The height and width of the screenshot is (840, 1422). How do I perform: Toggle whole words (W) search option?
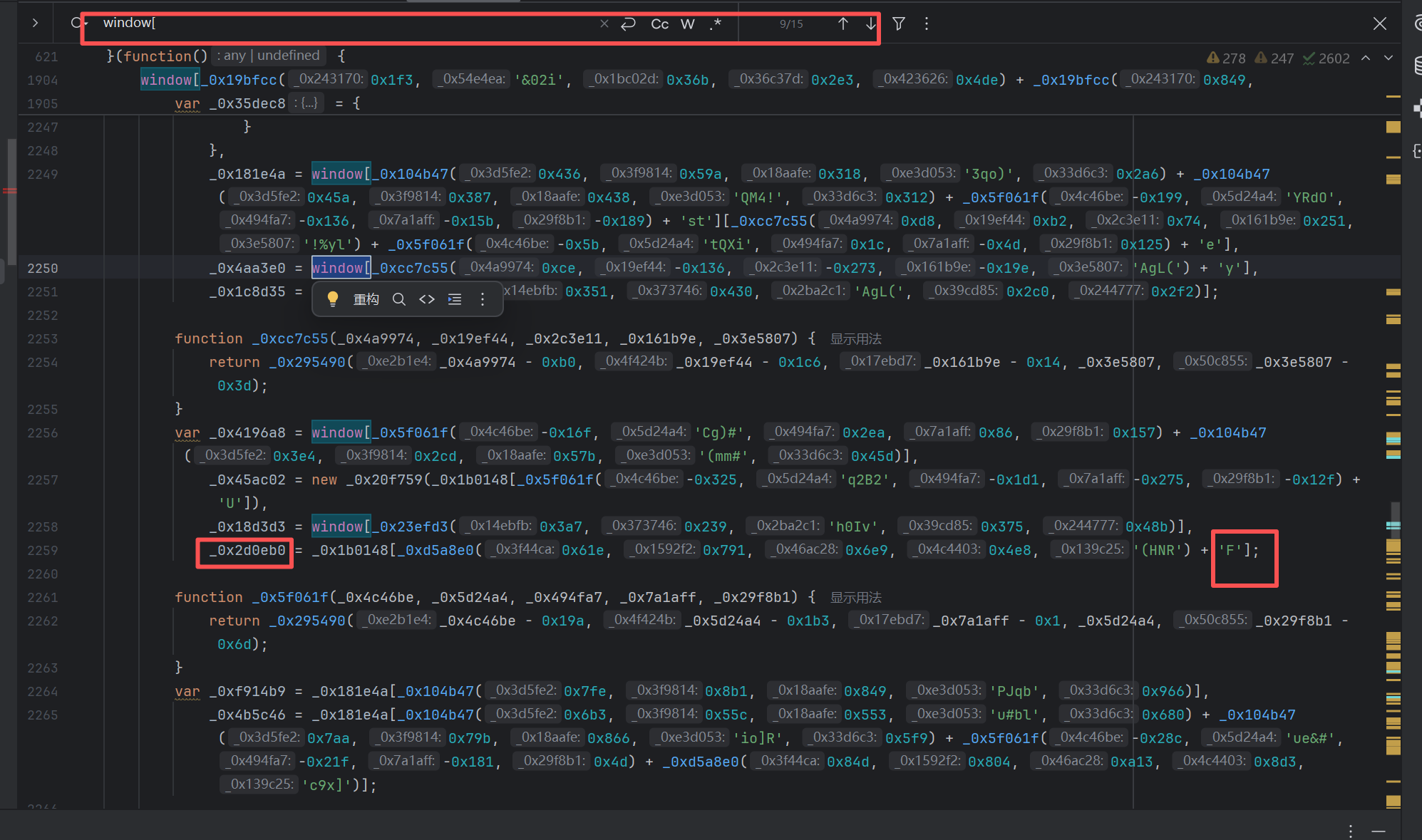(687, 24)
